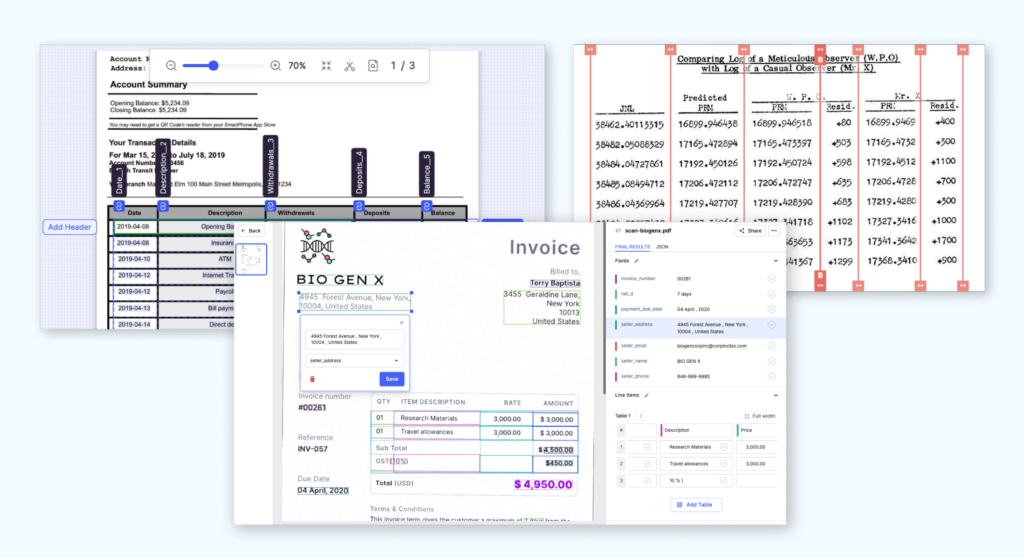
Task: Click the zoom out magnifier icon
Action: 171,66
